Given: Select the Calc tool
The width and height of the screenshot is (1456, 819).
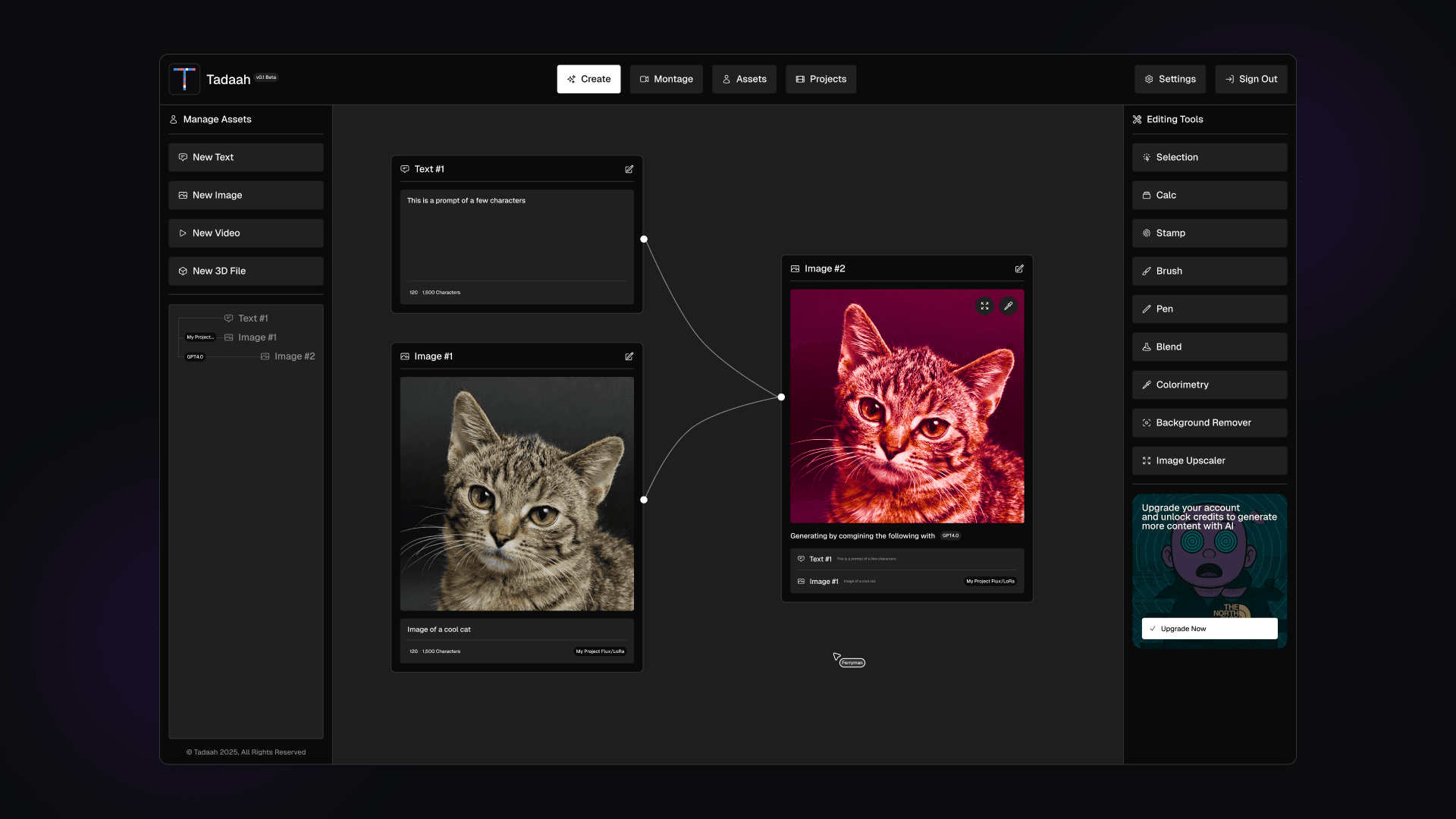Looking at the screenshot, I should (1210, 195).
